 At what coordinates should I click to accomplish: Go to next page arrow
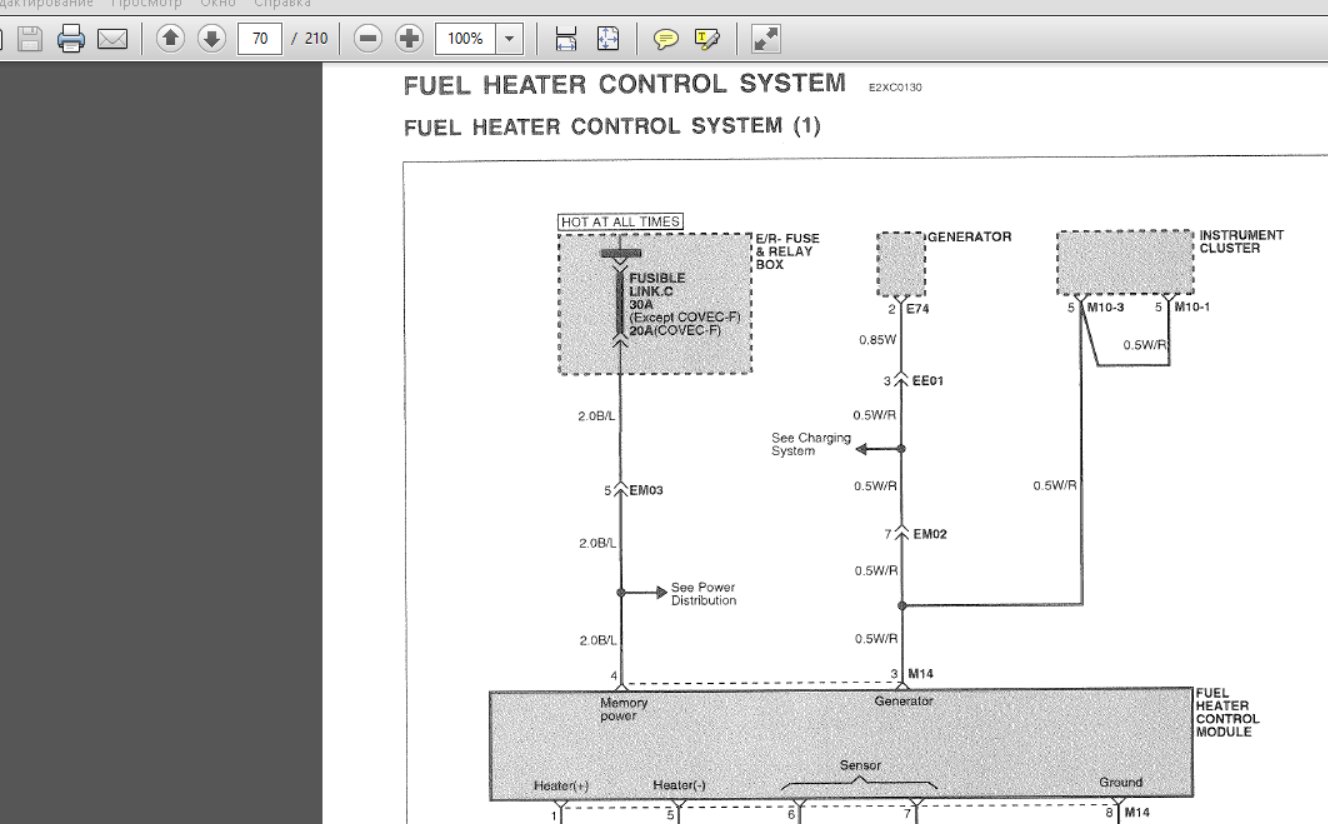click(211, 39)
